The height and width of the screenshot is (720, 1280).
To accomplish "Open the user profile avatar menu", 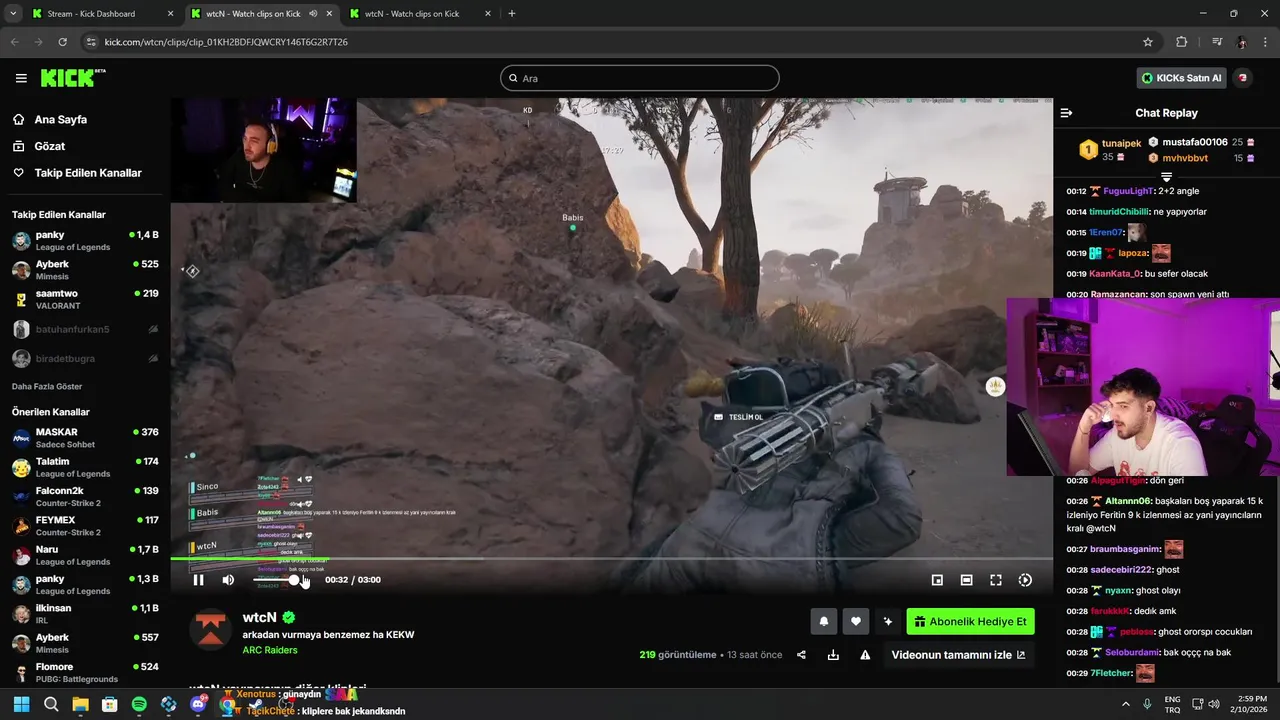I will point(1243,78).
